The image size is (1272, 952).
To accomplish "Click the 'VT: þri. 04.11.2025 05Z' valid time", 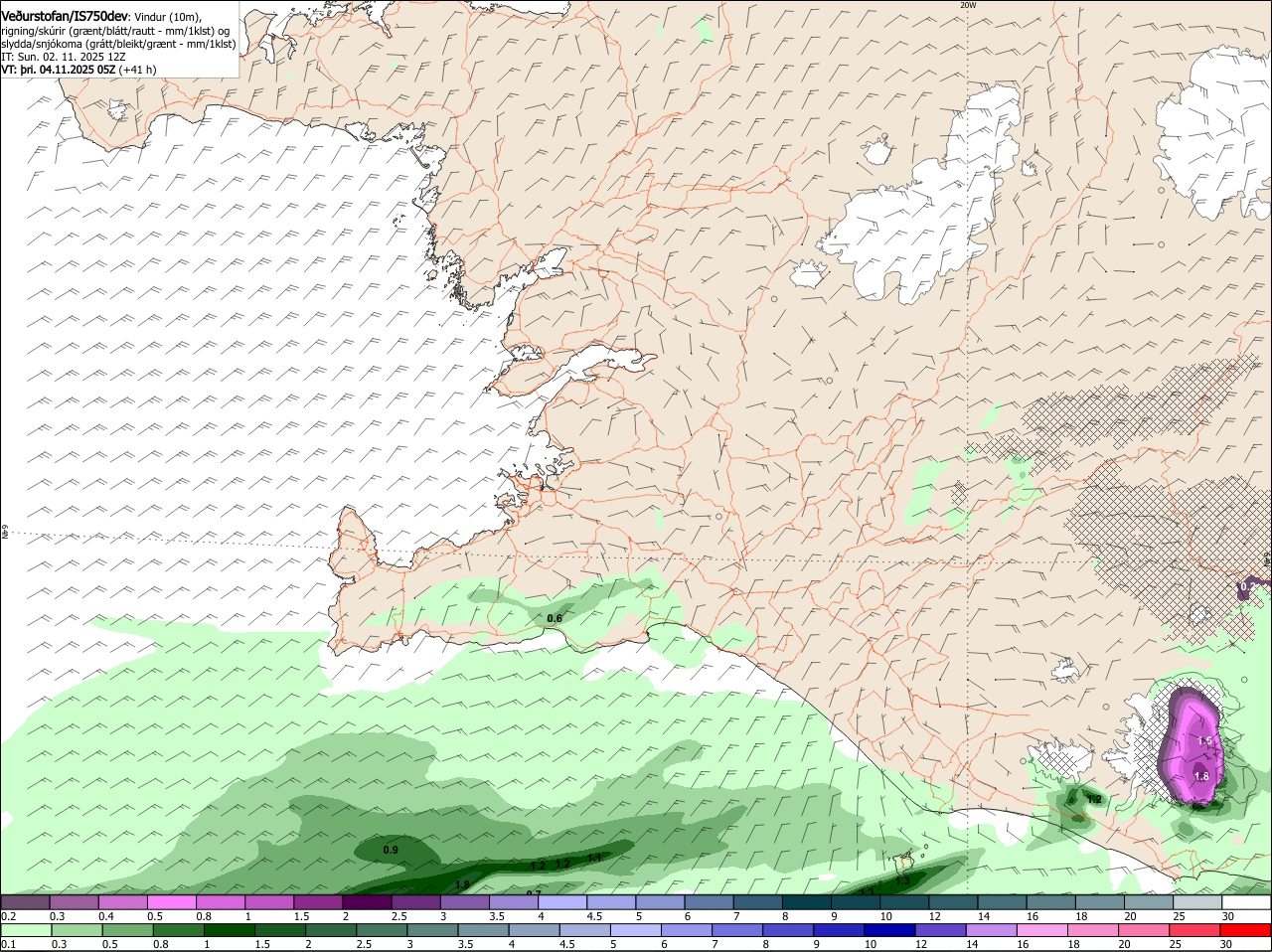I will click(58, 70).
